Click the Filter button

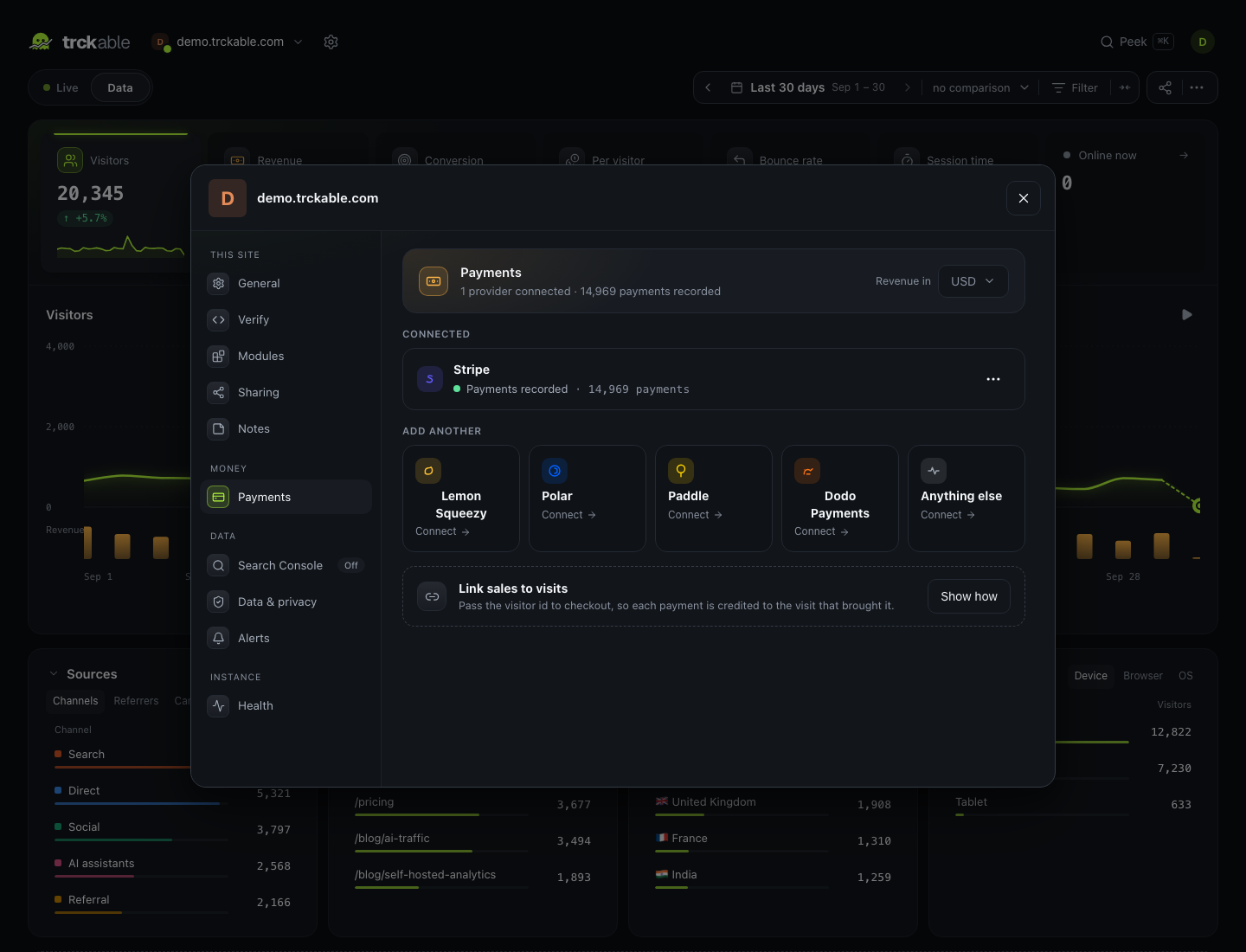point(1075,87)
